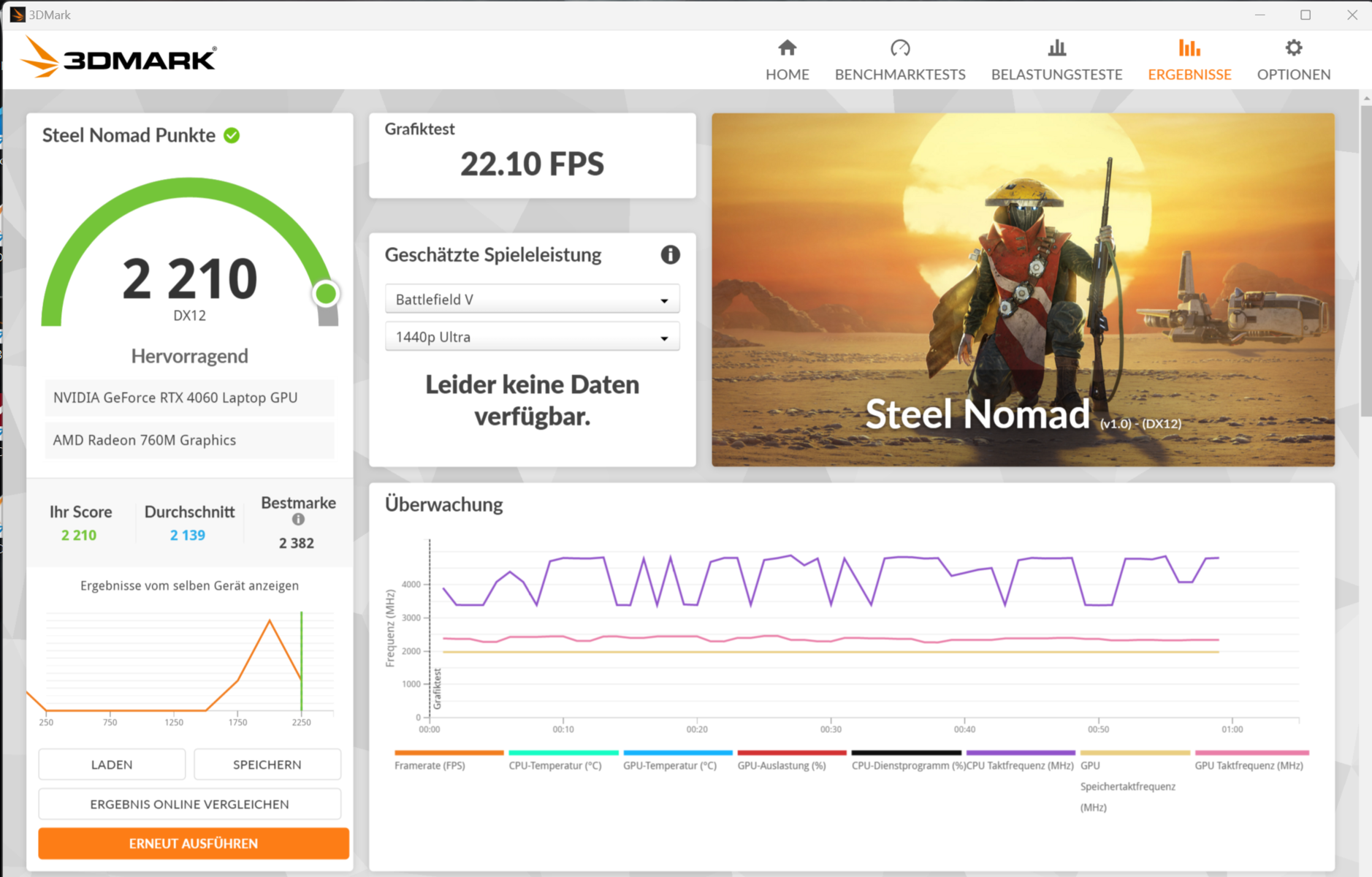
Task: Open the 1440p Ultra resolution dropdown
Action: tap(532, 337)
